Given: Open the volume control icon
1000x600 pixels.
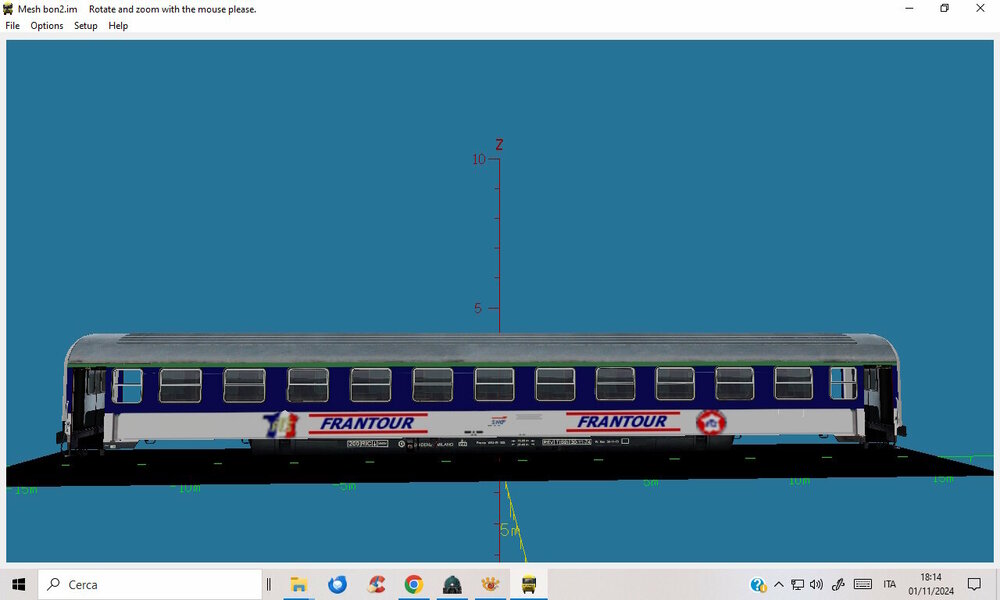Looking at the screenshot, I should coord(816,584).
